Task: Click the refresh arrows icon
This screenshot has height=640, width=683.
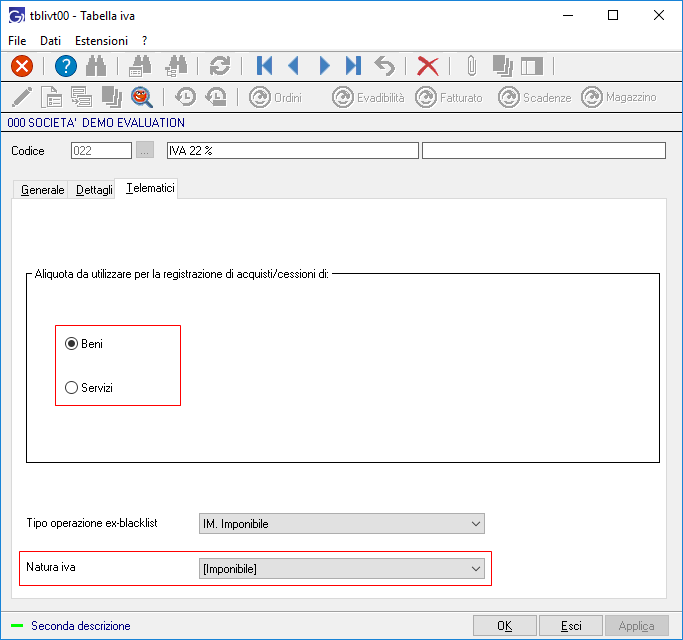Action: (220, 66)
